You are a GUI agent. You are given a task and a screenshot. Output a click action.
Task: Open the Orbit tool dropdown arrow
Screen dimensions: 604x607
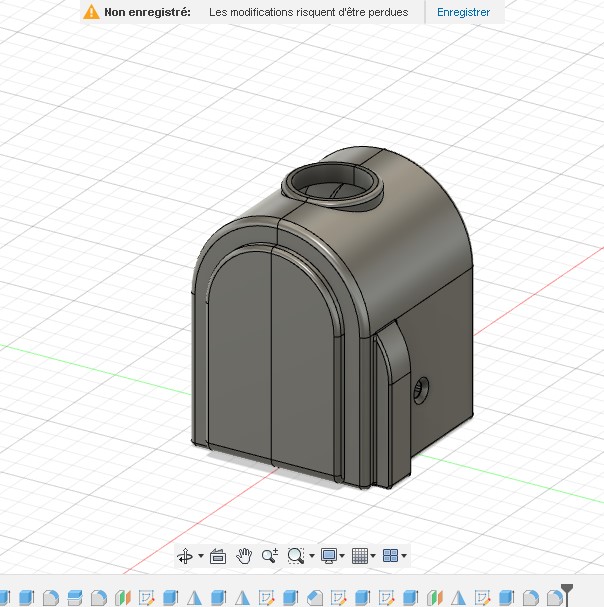201,556
